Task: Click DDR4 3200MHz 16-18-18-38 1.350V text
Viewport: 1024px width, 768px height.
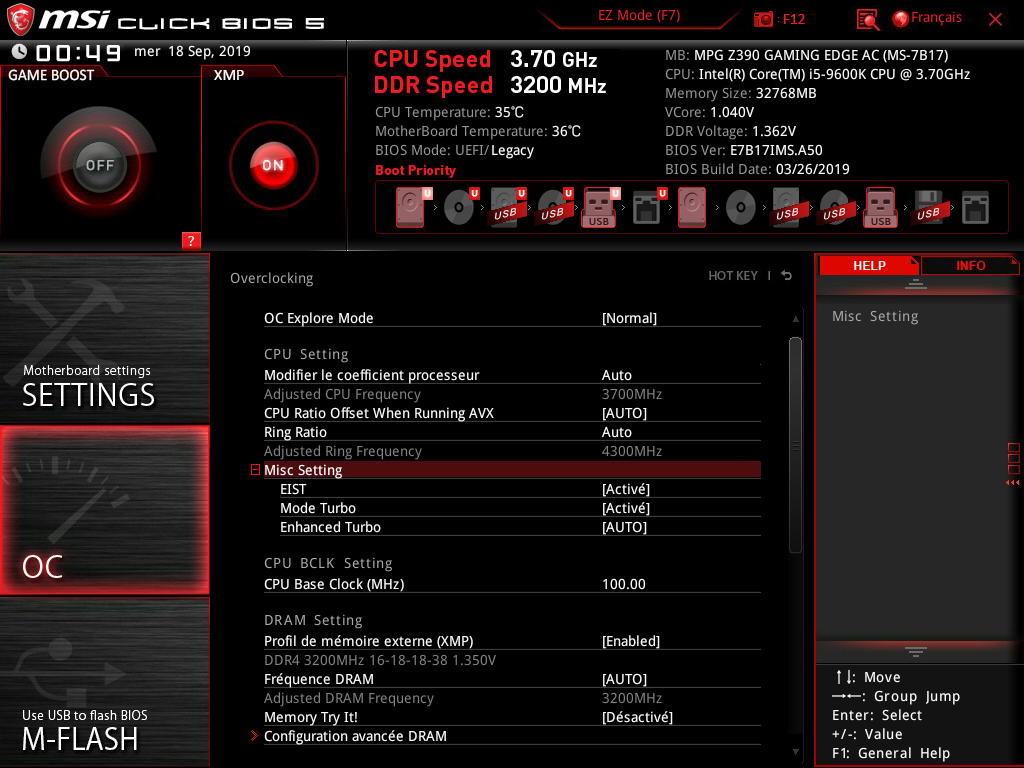Action: (379, 660)
